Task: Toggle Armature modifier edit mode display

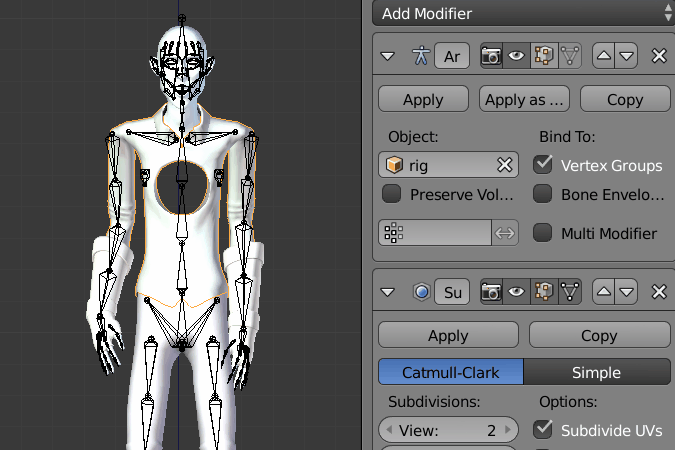Action: tap(544, 56)
